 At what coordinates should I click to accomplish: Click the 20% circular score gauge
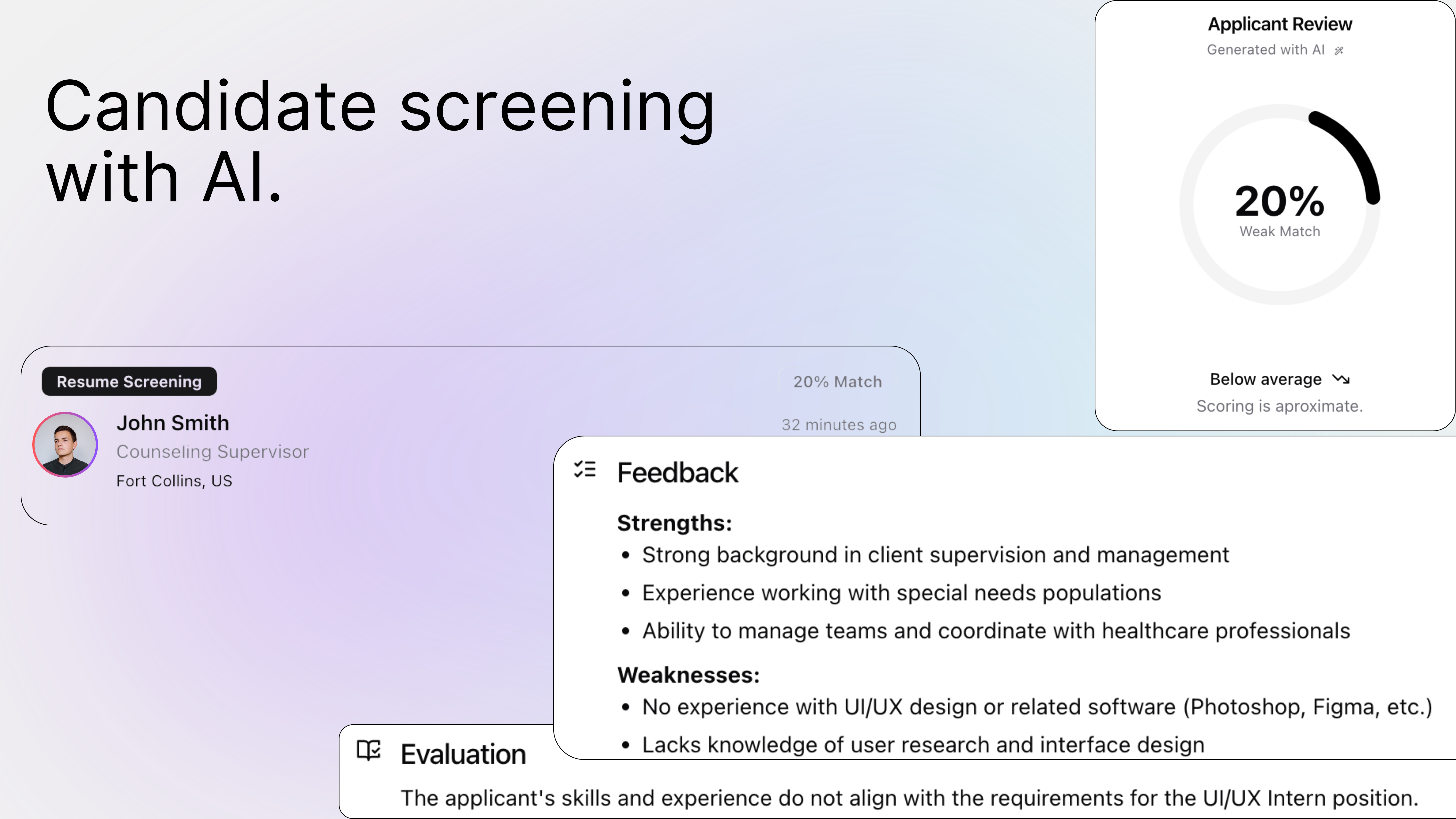click(1280, 205)
